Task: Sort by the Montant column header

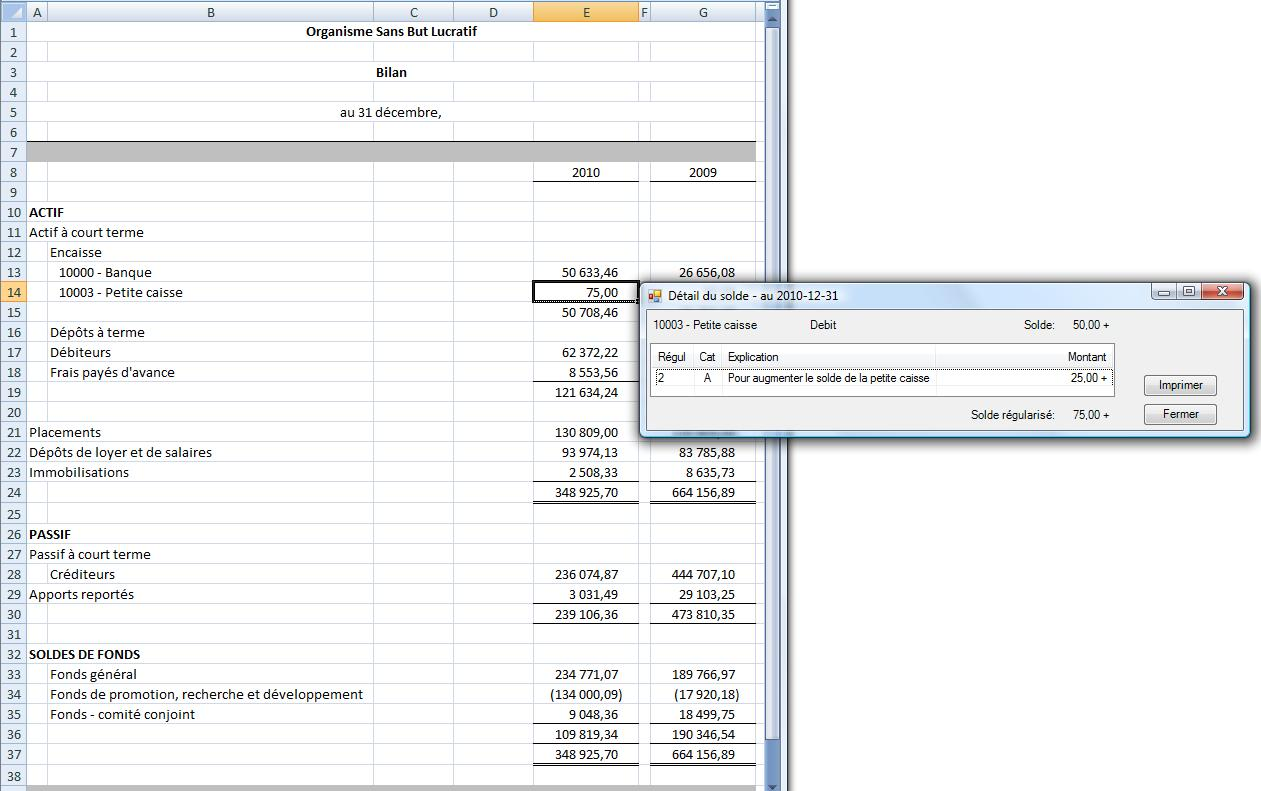Action: (1023, 357)
